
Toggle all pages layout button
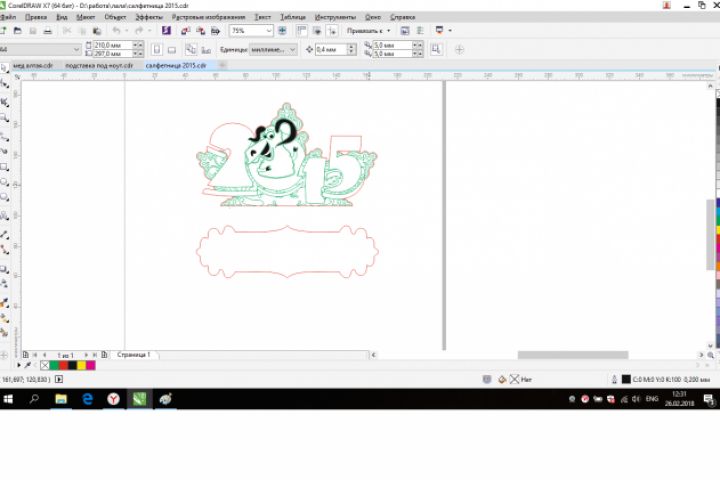click(191, 49)
